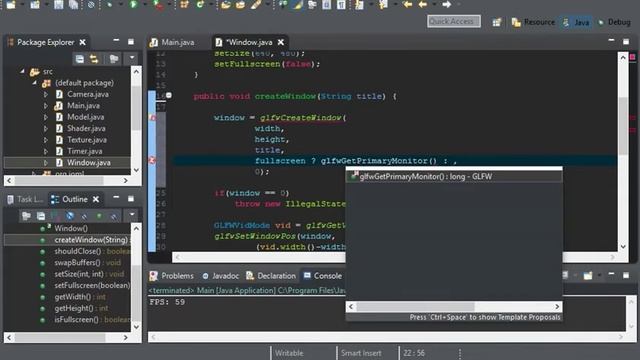Expand the Main.java tree node
This screenshot has width=640, height=360.
[x=46, y=106]
